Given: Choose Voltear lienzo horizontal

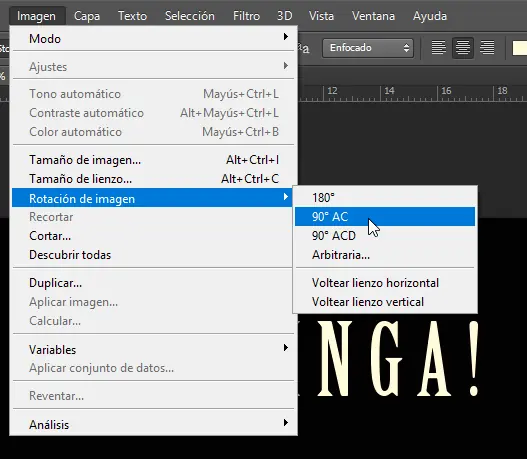Looking at the screenshot, I should tap(385, 283).
